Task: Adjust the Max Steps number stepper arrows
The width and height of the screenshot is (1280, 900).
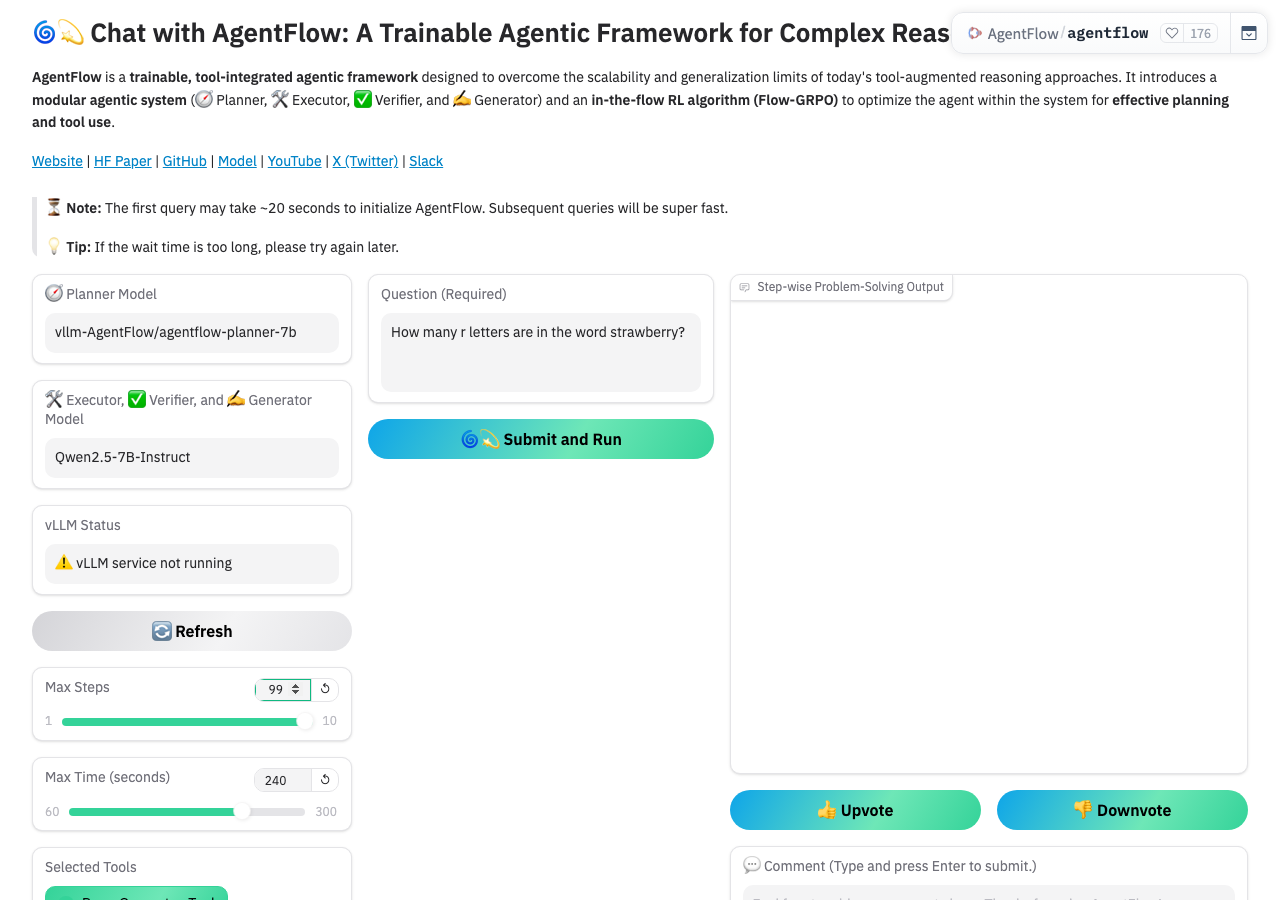Action: [296, 689]
